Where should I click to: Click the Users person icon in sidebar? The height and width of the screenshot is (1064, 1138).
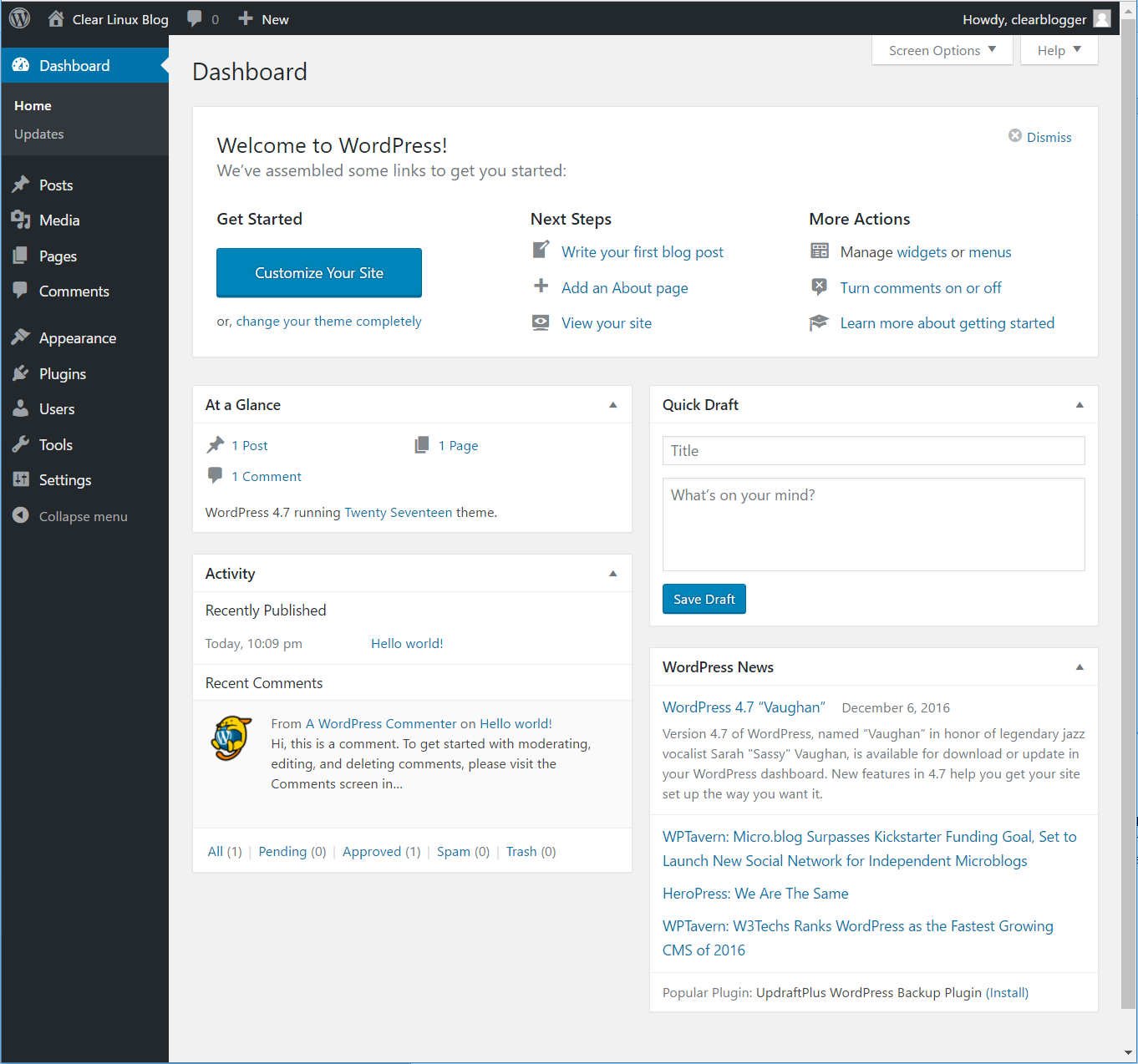[x=21, y=408]
